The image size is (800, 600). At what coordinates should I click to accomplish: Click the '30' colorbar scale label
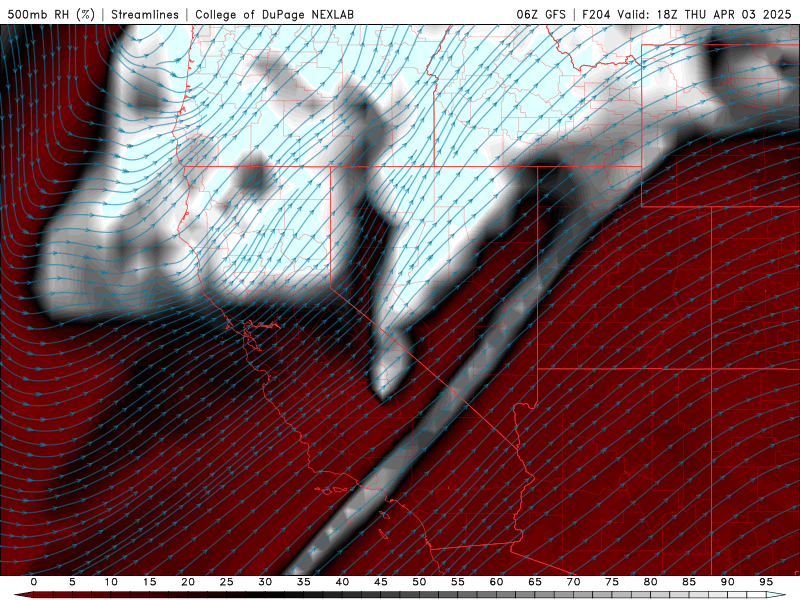265,582
